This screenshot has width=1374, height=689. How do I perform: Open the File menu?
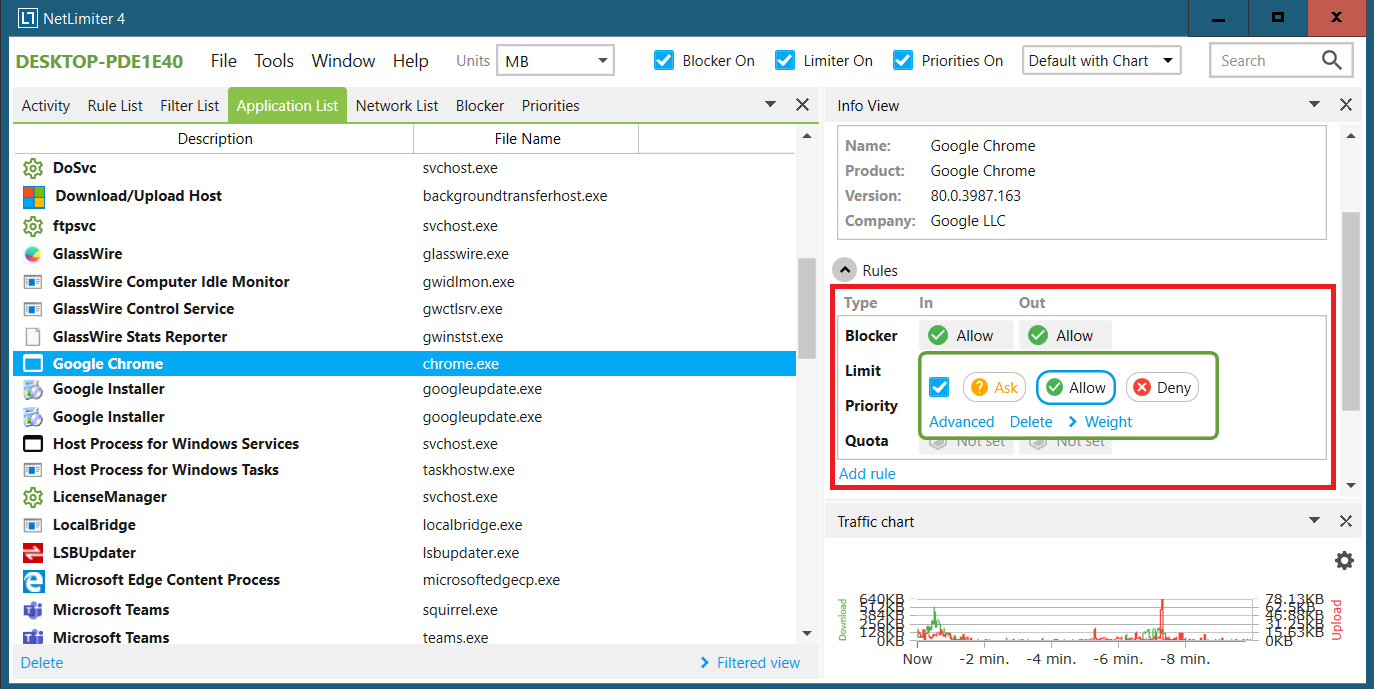coord(224,61)
